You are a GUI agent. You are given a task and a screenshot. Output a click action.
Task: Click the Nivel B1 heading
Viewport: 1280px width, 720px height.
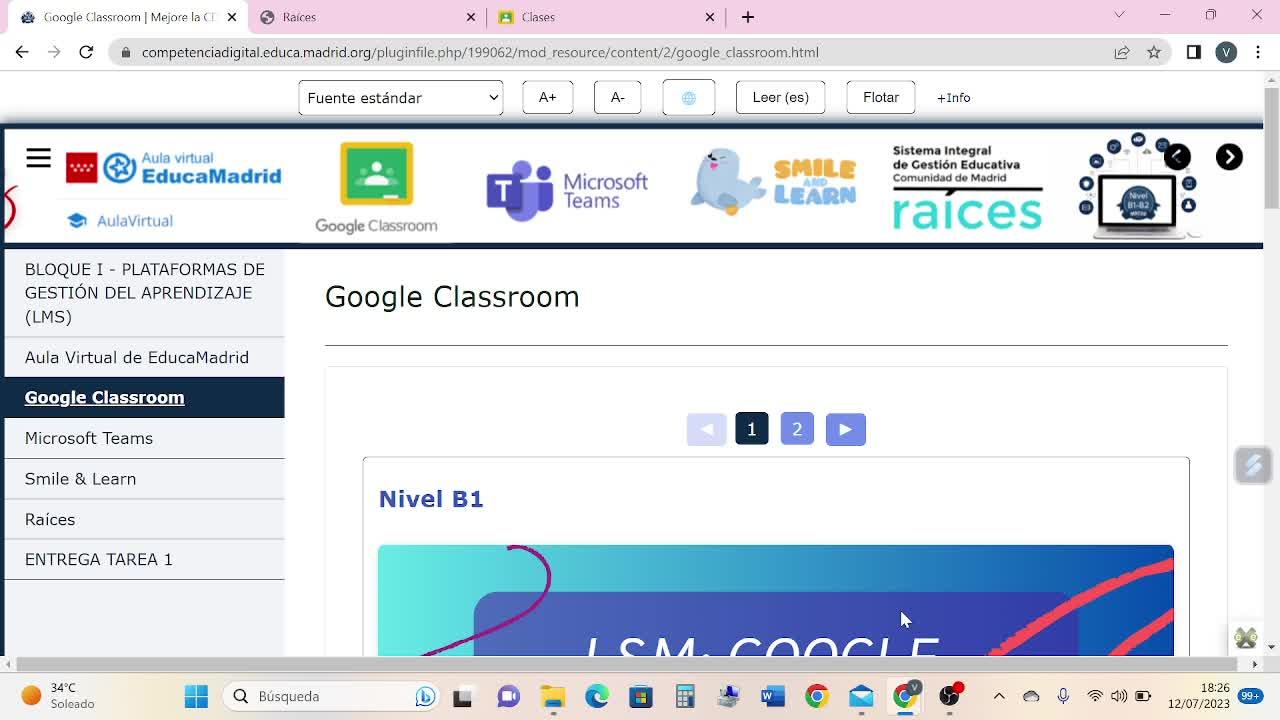click(x=431, y=499)
